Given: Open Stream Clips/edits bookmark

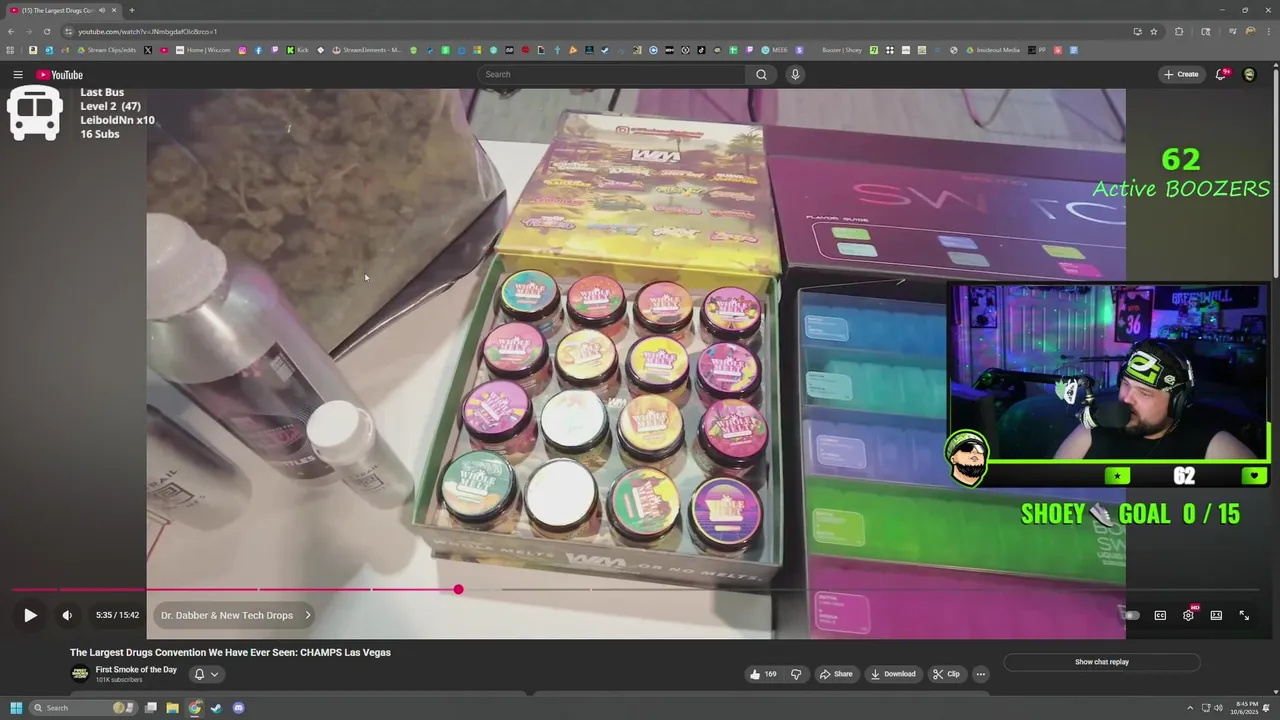Looking at the screenshot, I should [x=107, y=50].
